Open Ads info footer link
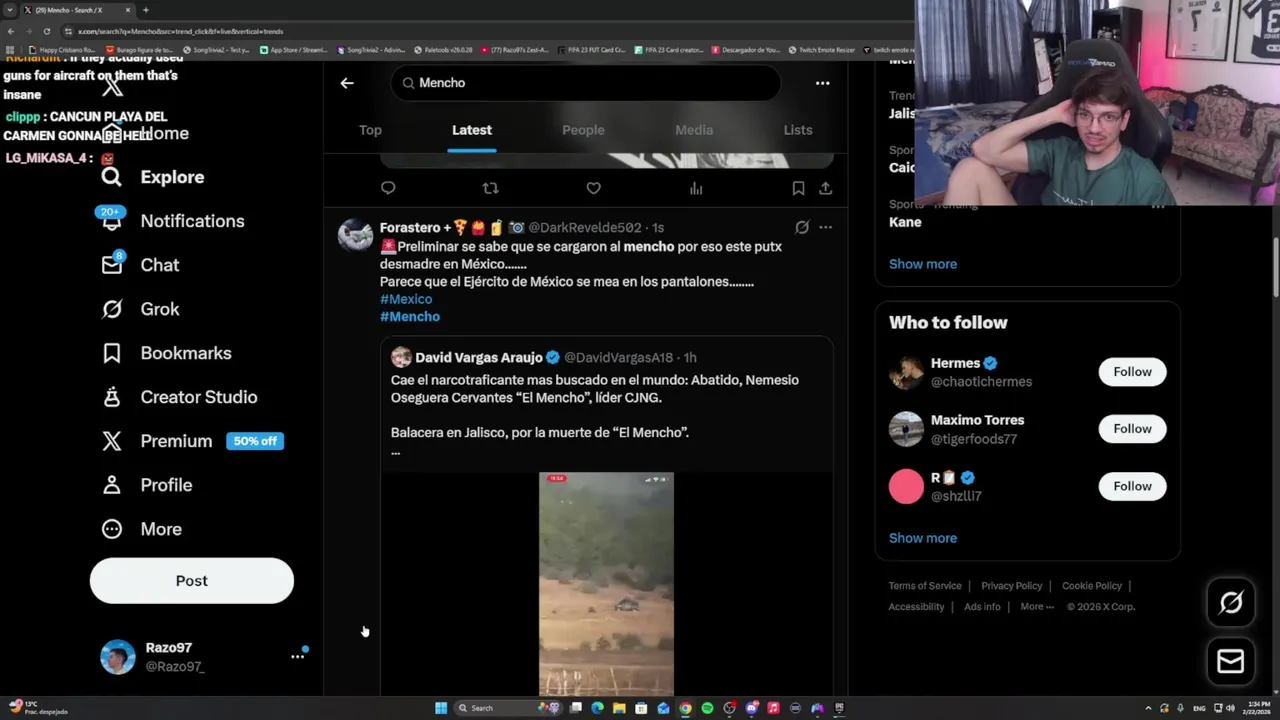This screenshot has width=1280, height=720. tap(982, 607)
